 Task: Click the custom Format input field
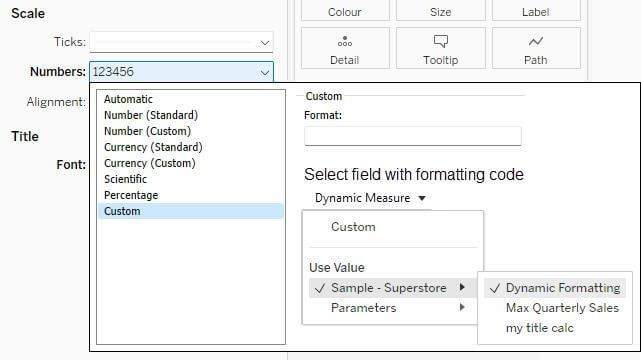pos(413,136)
